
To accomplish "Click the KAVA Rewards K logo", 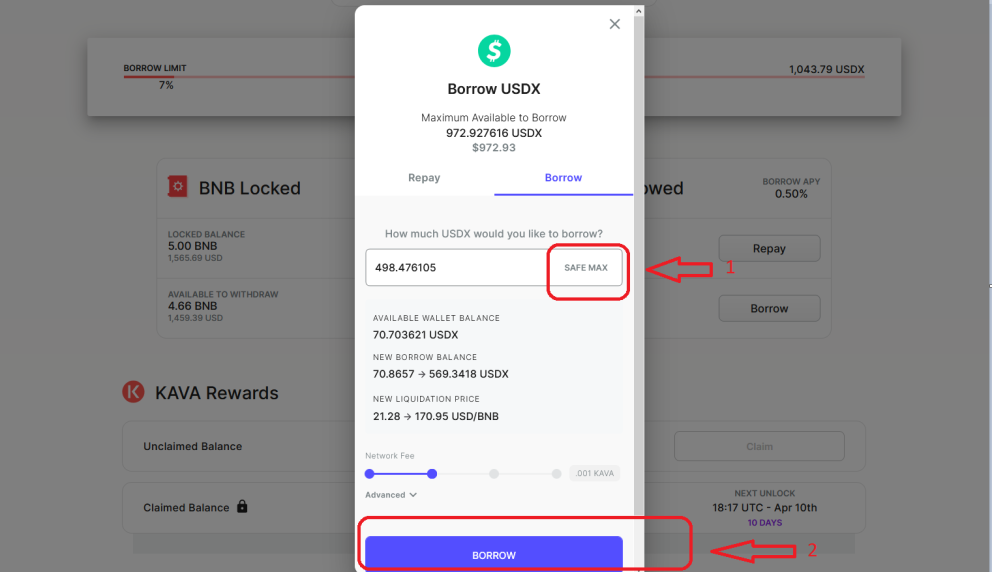I will point(133,392).
